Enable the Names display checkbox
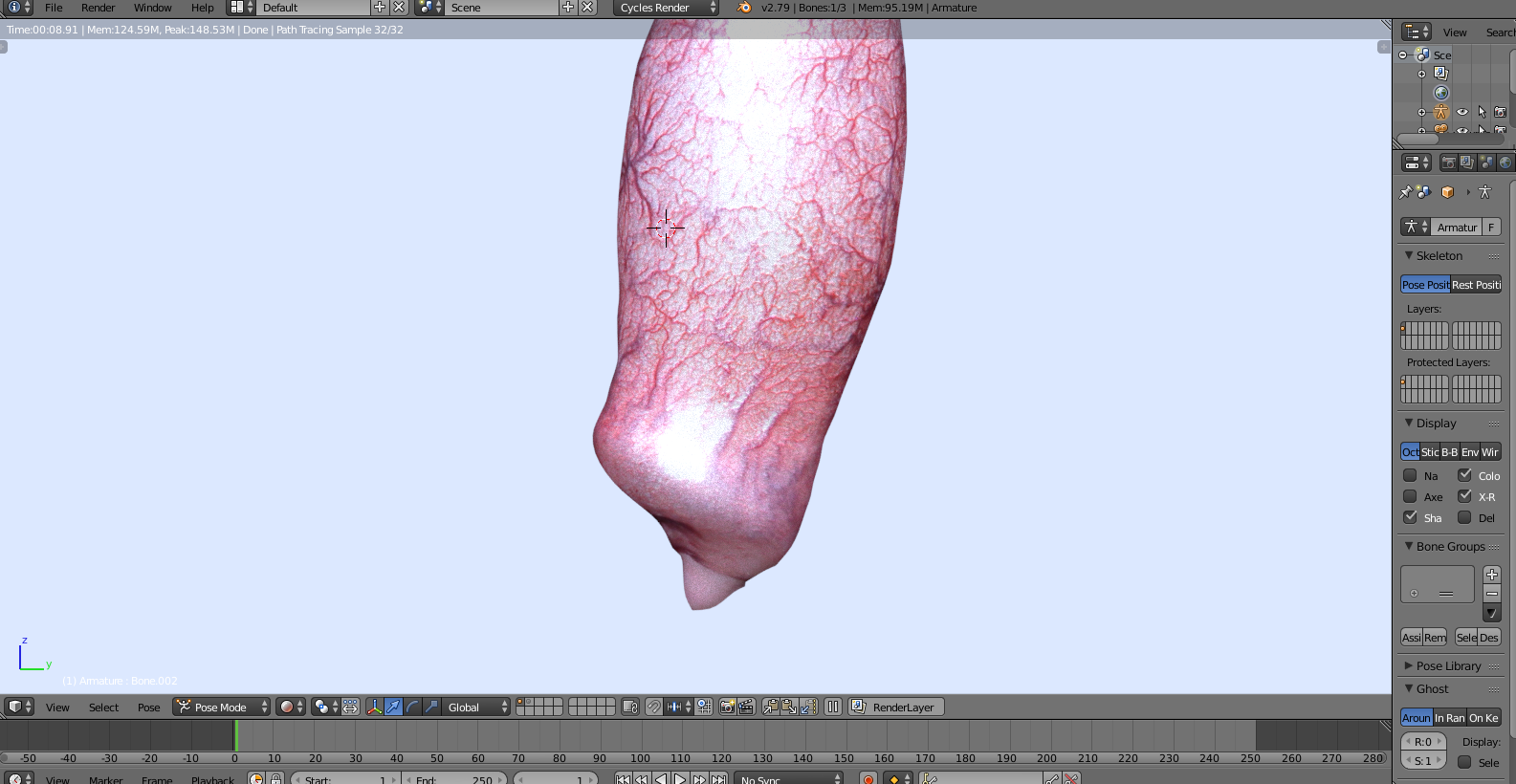Viewport: 1516px width, 784px height. click(1410, 475)
